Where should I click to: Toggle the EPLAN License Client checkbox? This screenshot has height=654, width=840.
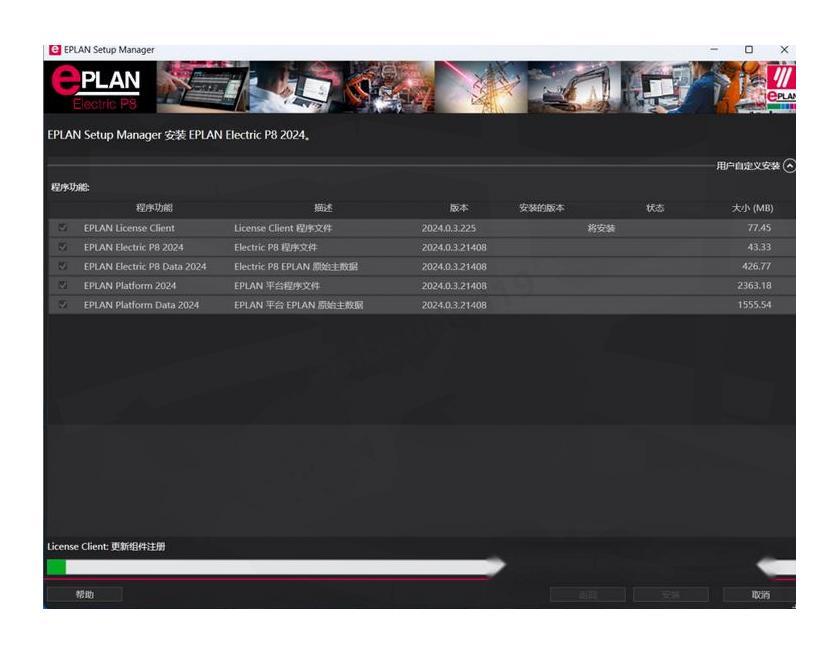[x=63, y=228]
